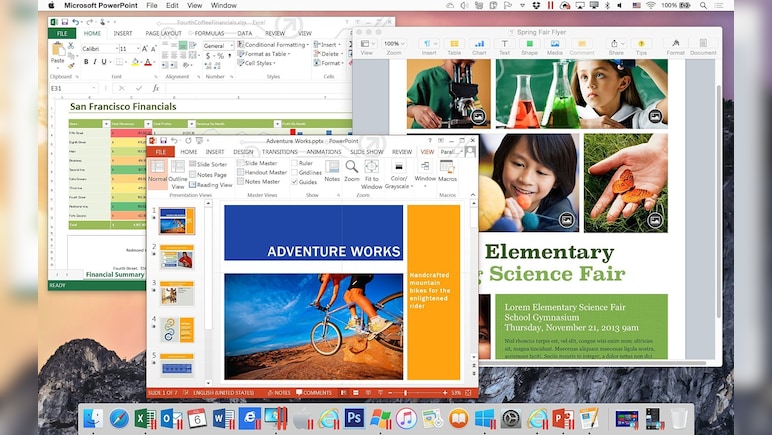Image resolution: width=772 pixels, height=435 pixels.
Task: Click Save icon in PowerPoint title bar
Action: point(163,141)
